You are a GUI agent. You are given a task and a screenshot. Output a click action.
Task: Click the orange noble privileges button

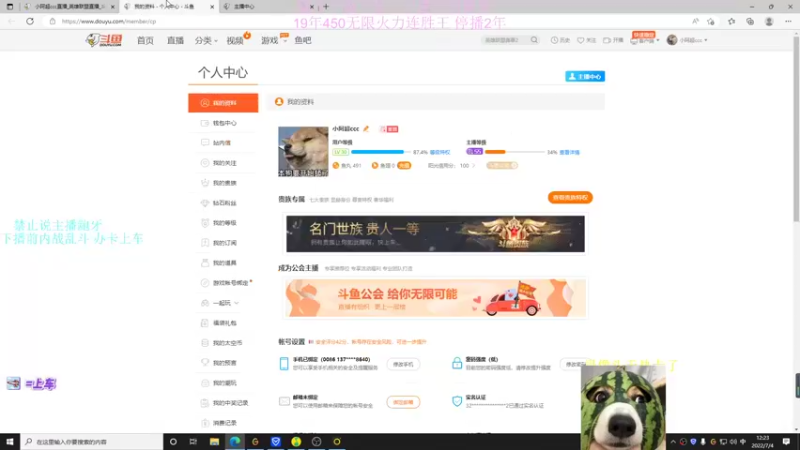pyautogui.click(x=570, y=197)
